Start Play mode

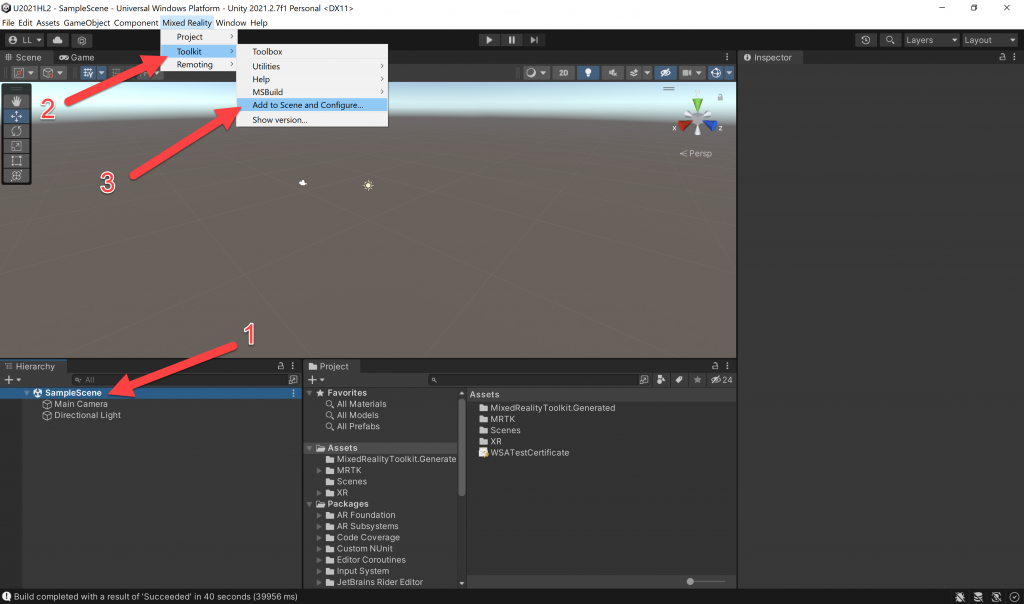click(488, 40)
